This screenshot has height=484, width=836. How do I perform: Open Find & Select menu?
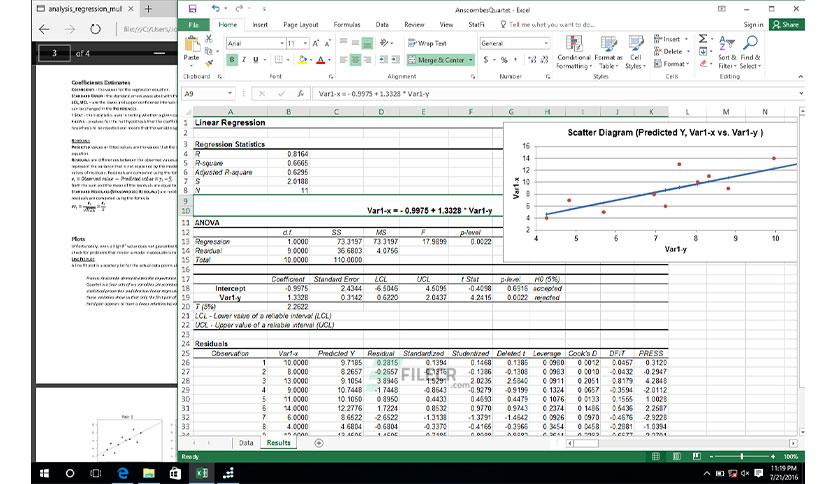tap(750, 52)
